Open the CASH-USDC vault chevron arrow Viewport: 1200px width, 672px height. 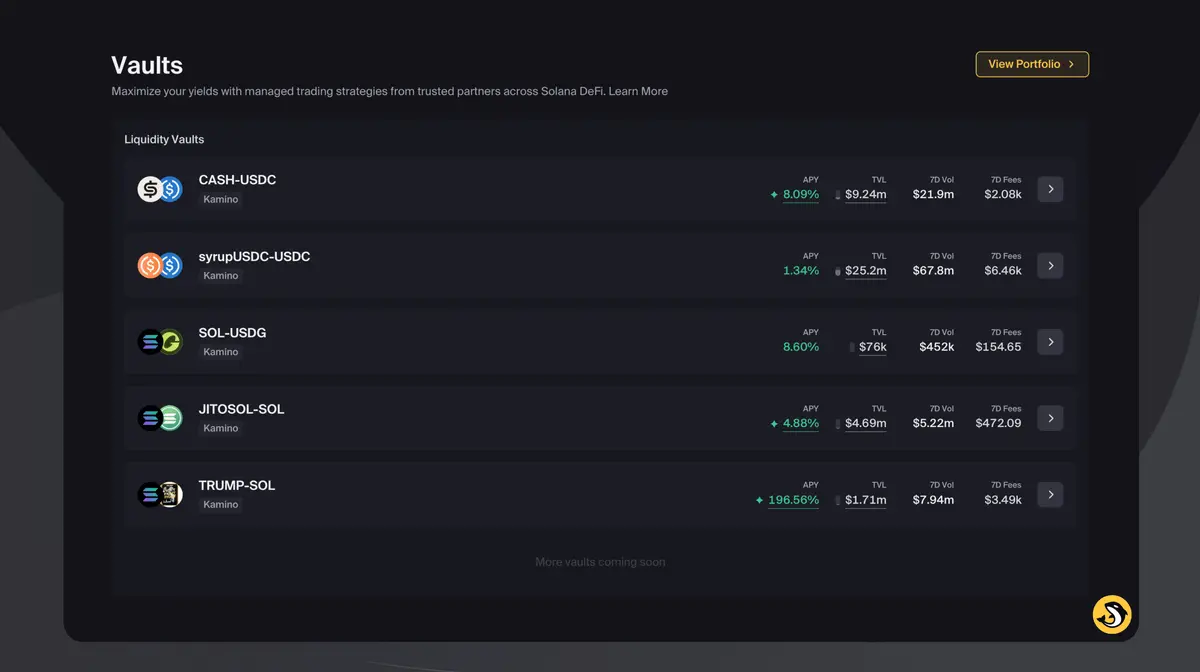coord(1050,189)
